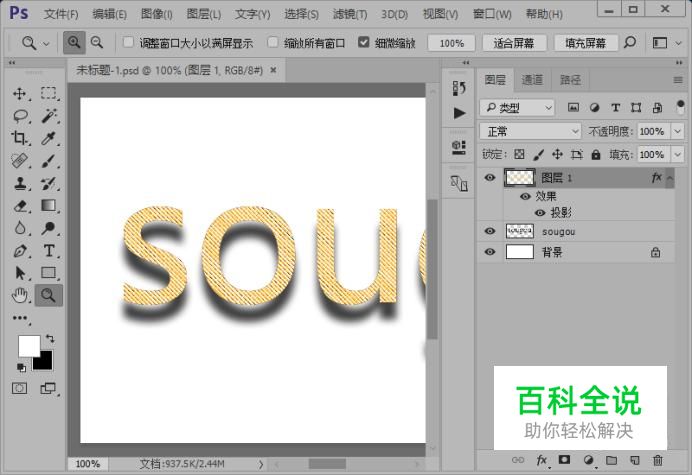Hide layer 图层 1 via eye icon

pos(489,177)
